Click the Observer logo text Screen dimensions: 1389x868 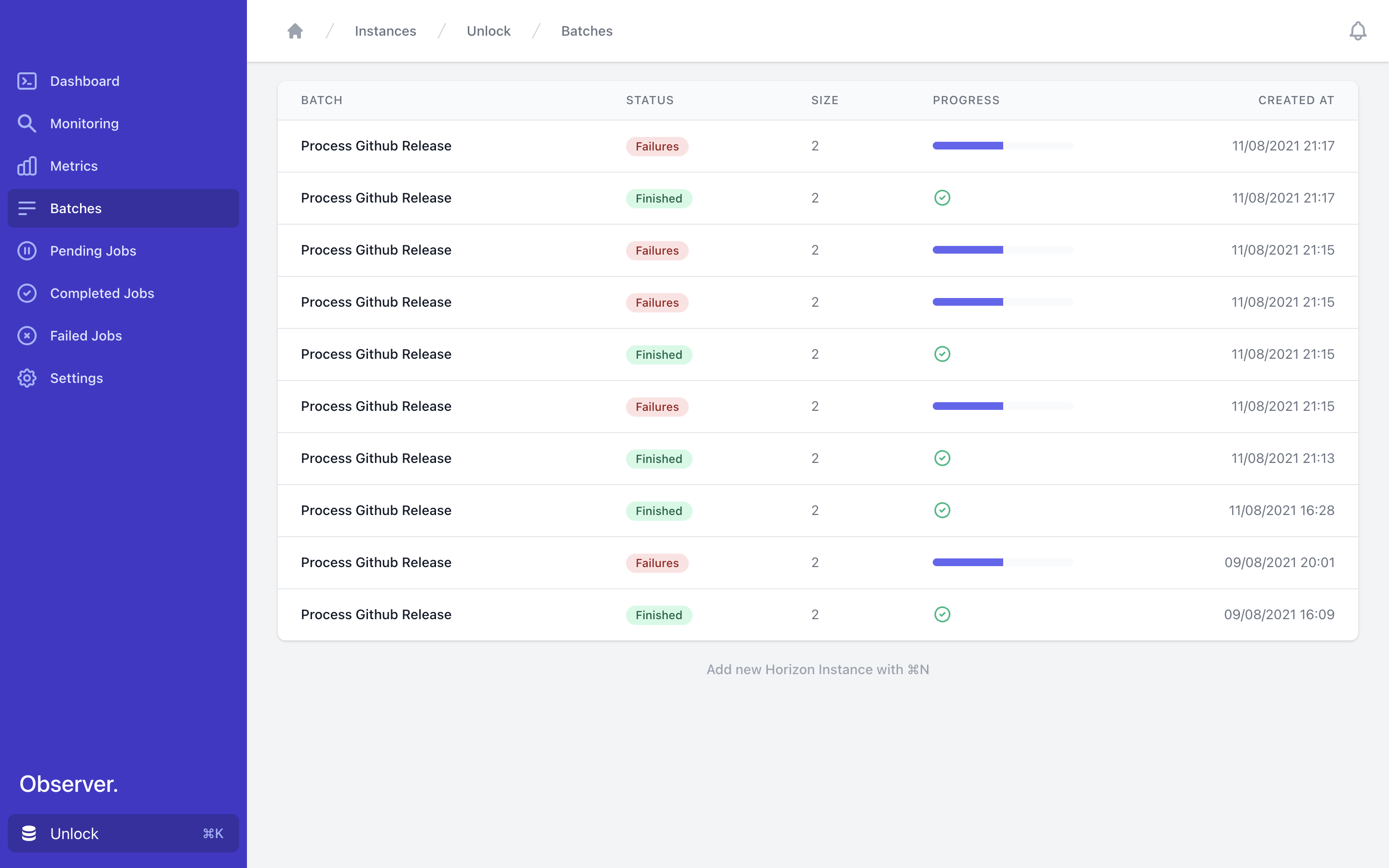[69, 784]
